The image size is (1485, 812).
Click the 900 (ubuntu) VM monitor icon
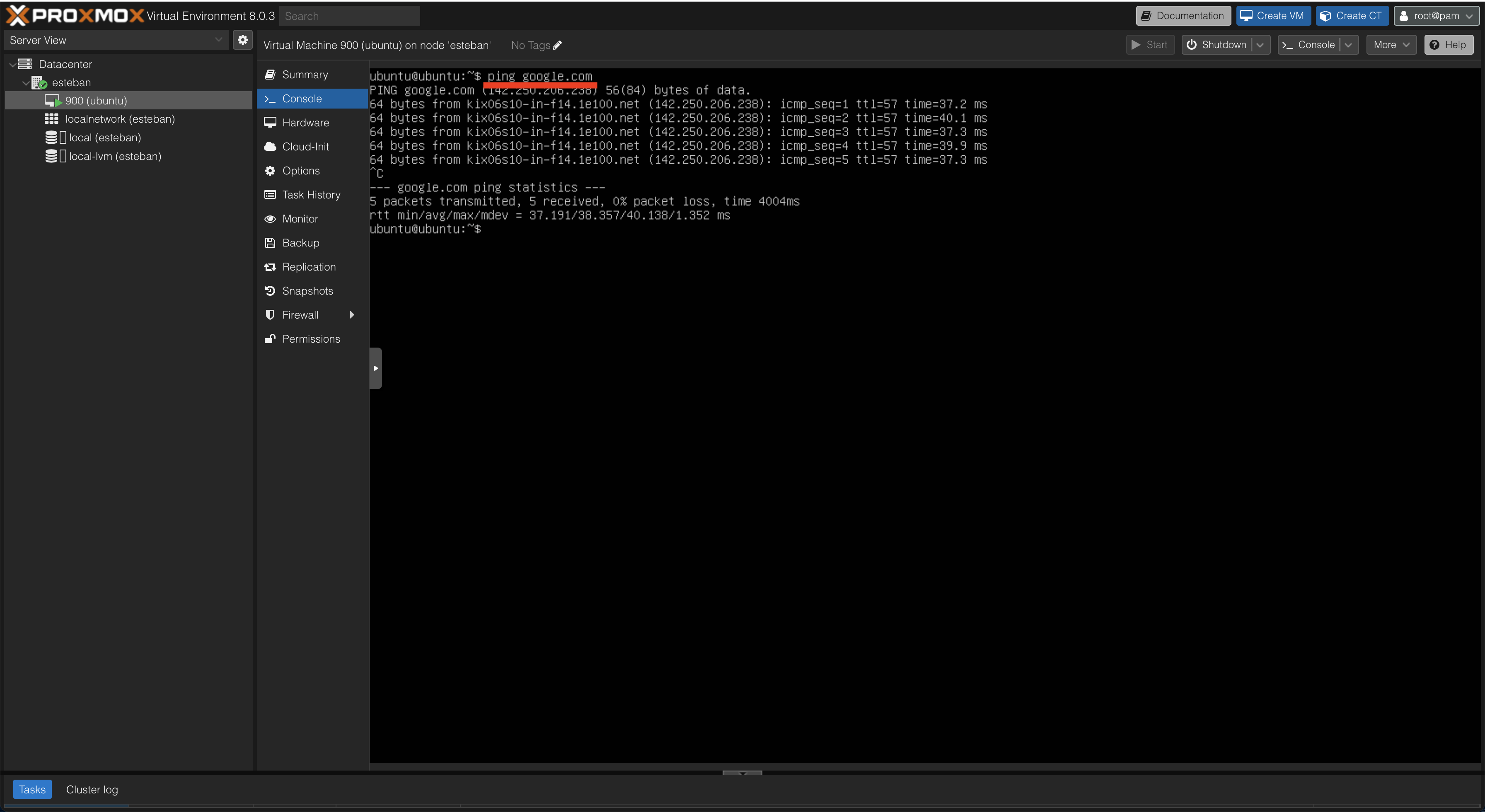[53, 101]
